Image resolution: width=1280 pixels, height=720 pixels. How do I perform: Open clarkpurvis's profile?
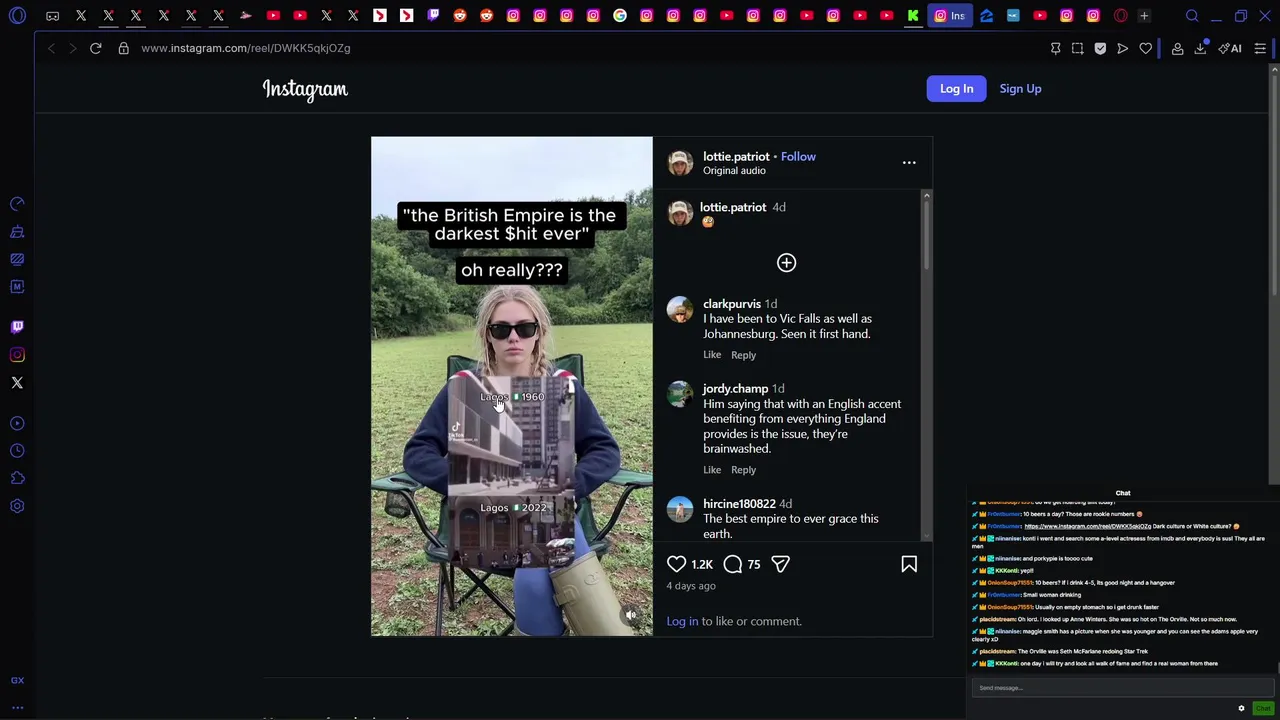(732, 304)
